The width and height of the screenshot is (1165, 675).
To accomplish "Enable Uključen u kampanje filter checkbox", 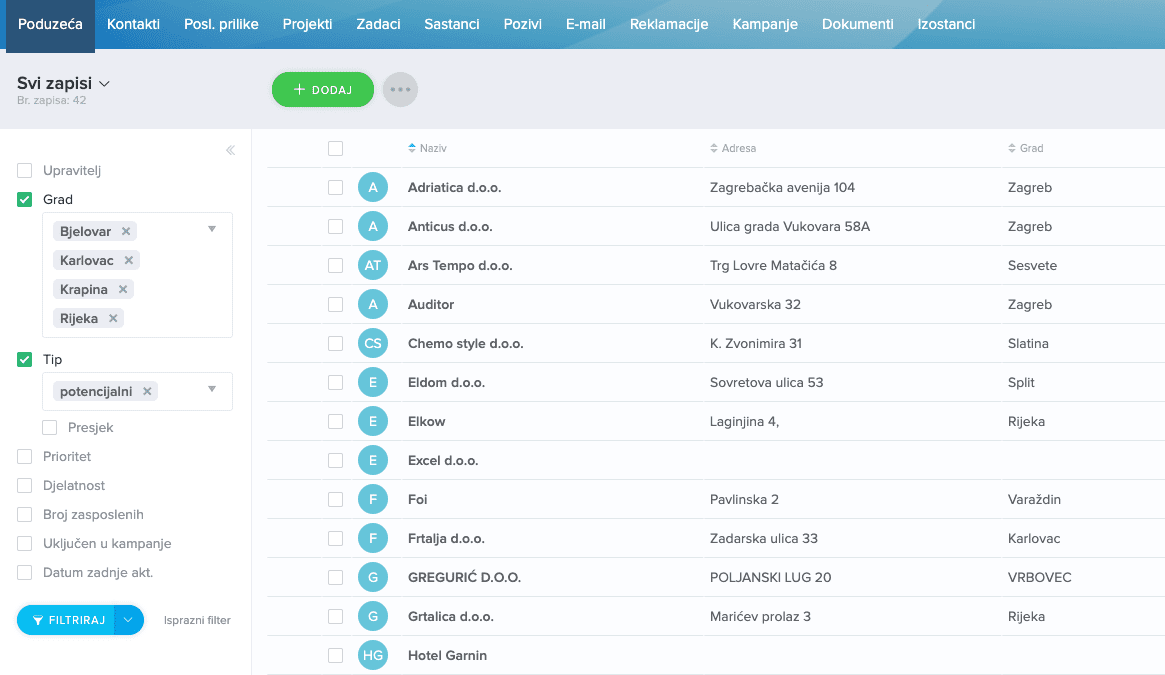I will pyautogui.click(x=25, y=543).
